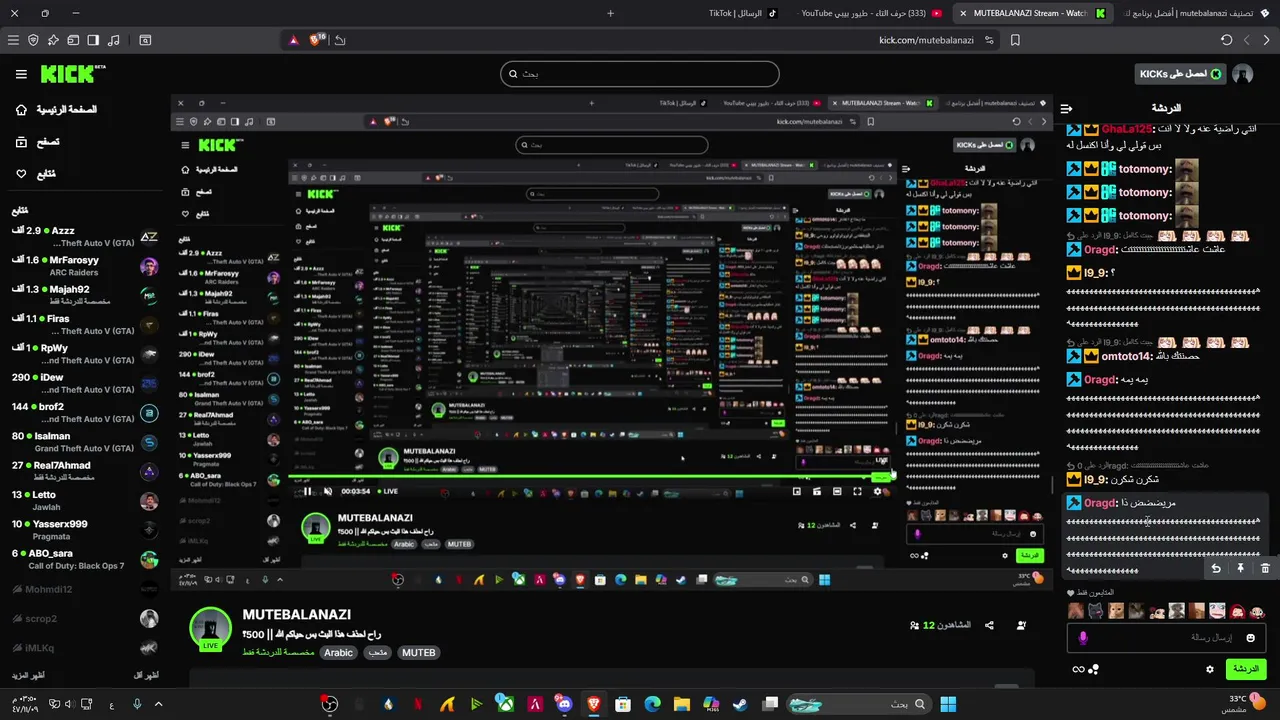
Task: Select the Firas channel
Action: point(85,325)
